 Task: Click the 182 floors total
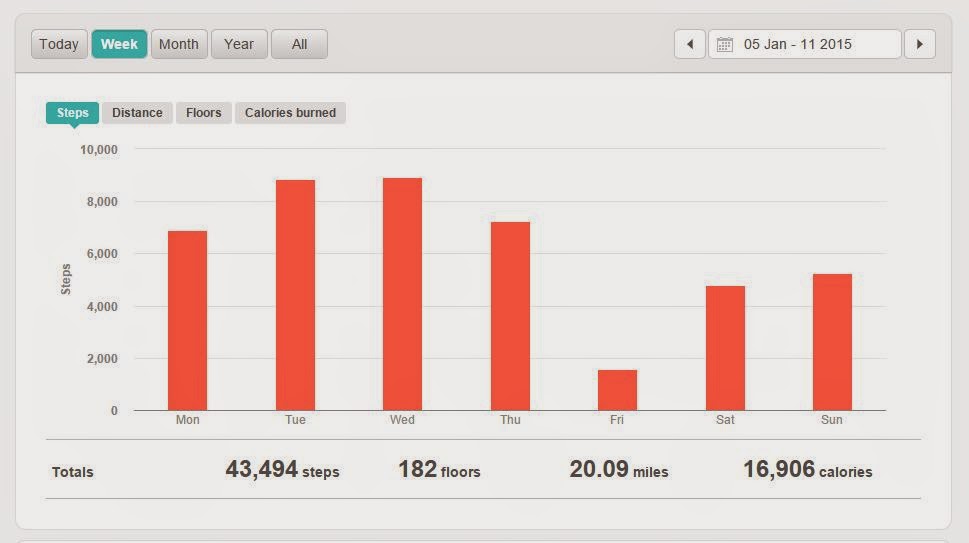click(439, 469)
